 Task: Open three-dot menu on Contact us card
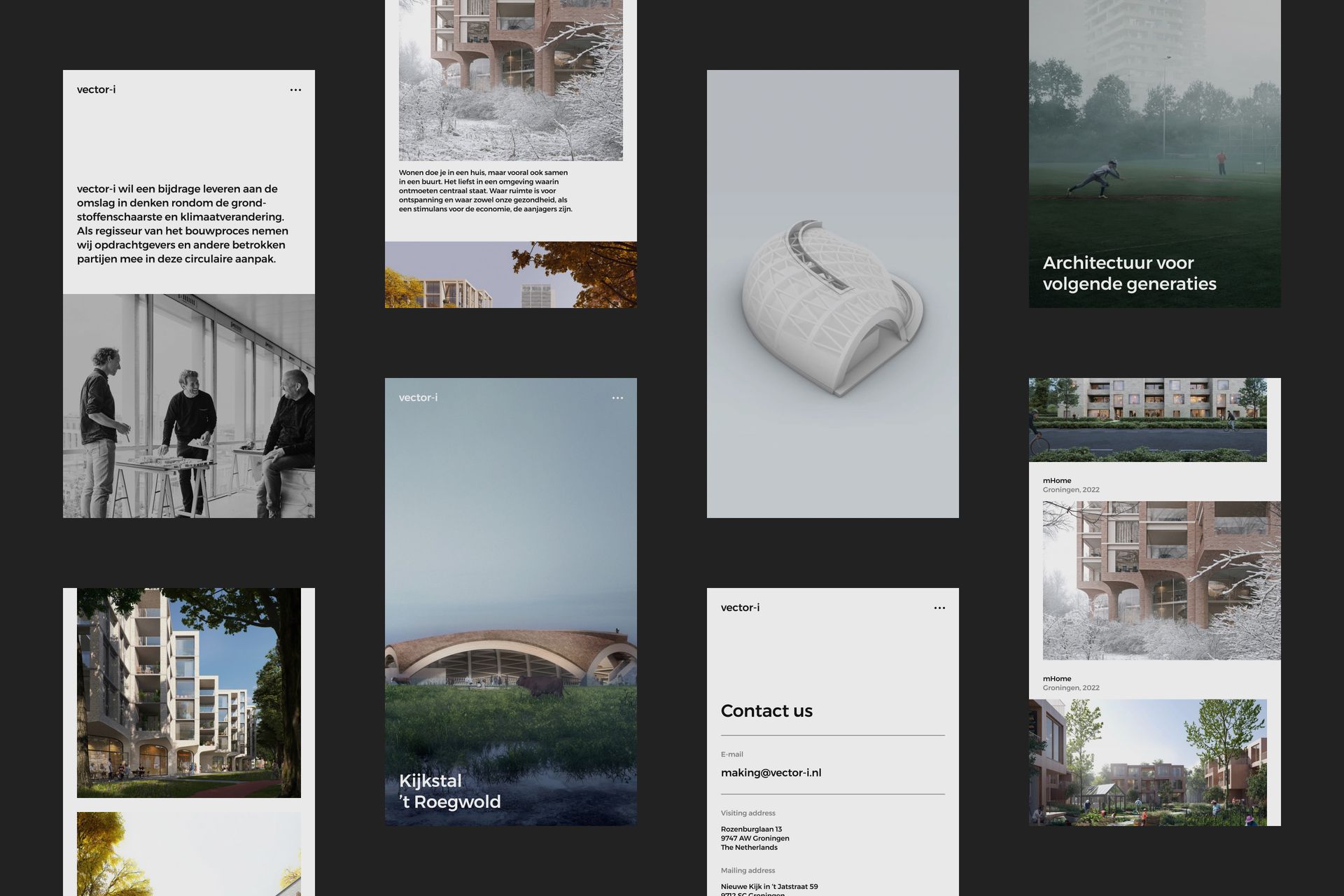pyautogui.click(x=939, y=608)
